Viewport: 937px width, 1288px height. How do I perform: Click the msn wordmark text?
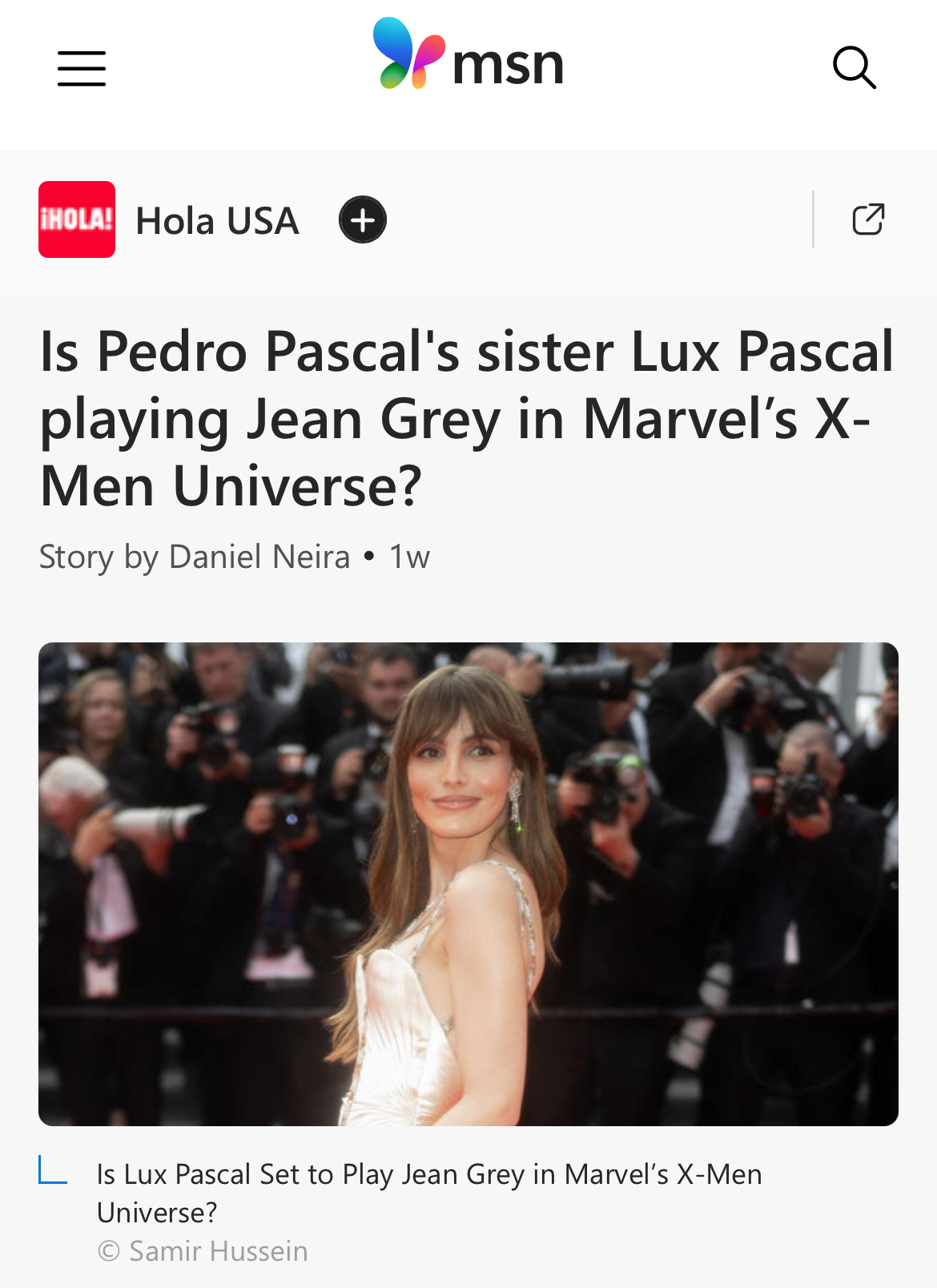click(509, 66)
